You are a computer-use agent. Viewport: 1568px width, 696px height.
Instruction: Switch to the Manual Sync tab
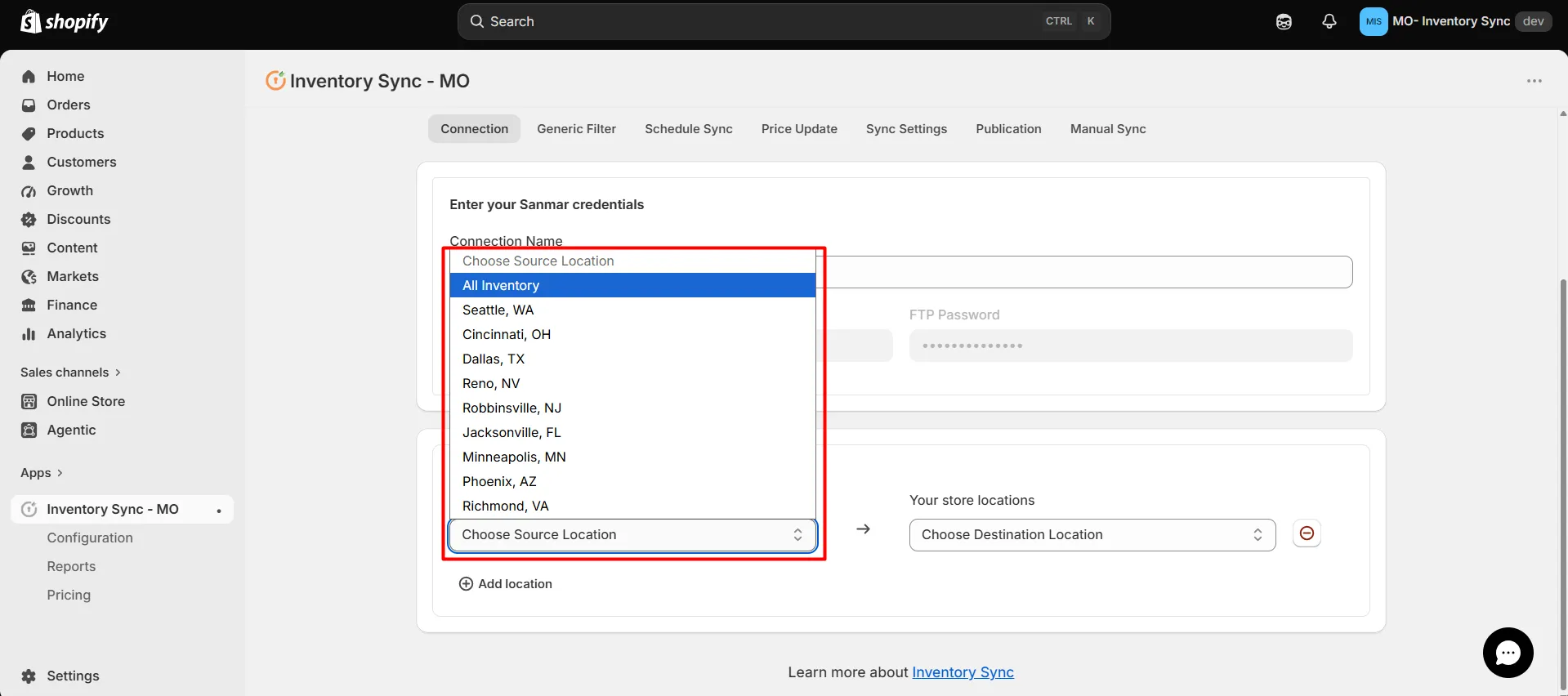pos(1108,128)
